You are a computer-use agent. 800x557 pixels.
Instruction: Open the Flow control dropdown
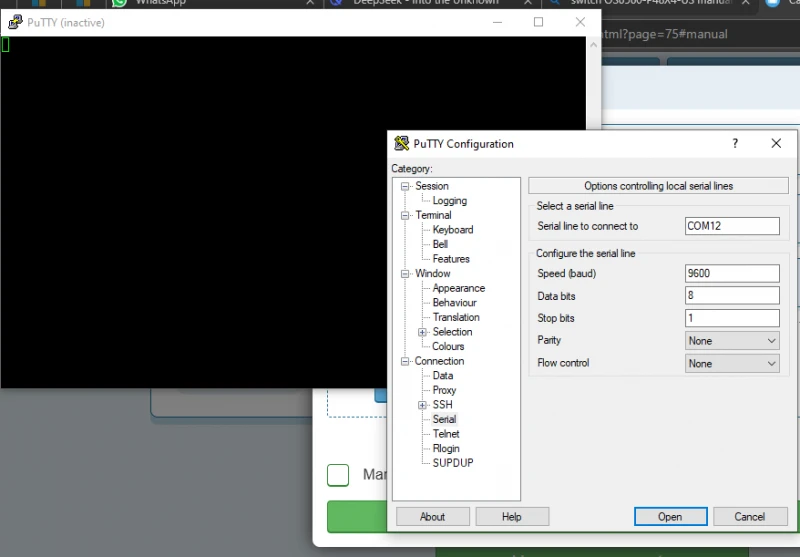(x=732, y=363)
